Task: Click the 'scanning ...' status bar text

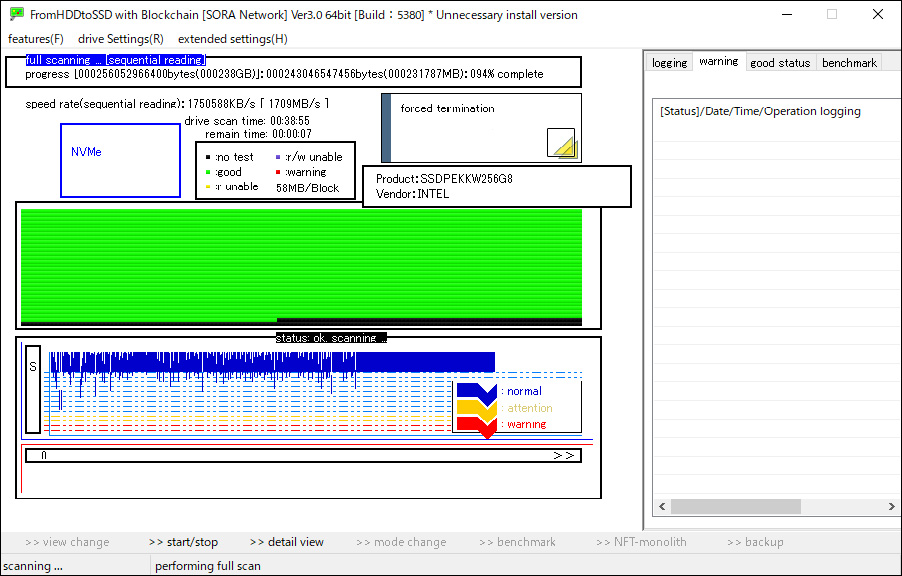Action: tap(33, 566)
